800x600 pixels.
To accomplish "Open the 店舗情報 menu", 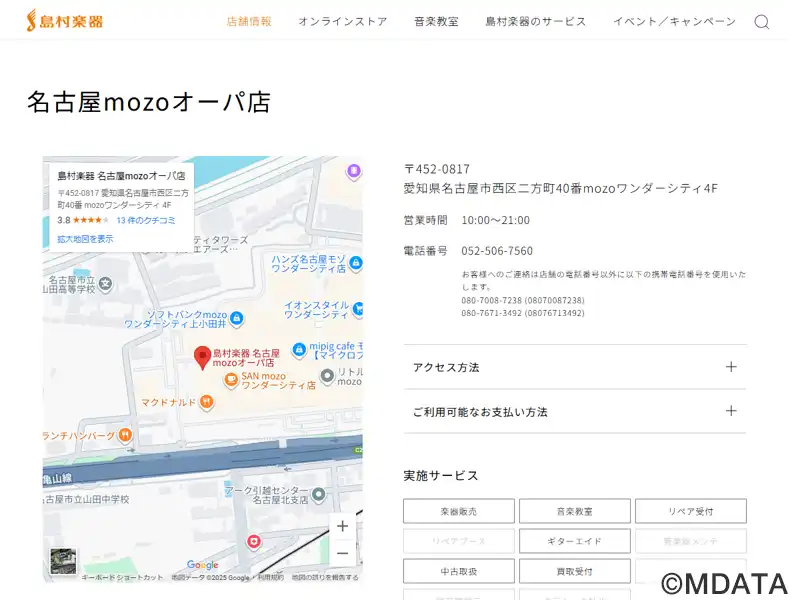I will [249, 21].
